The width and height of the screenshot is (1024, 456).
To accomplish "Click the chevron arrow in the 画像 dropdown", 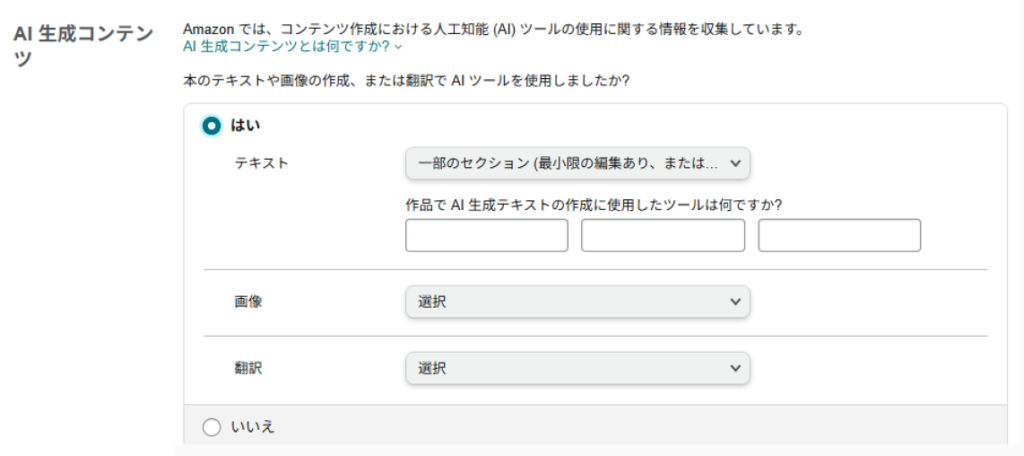I will [736, 301].
